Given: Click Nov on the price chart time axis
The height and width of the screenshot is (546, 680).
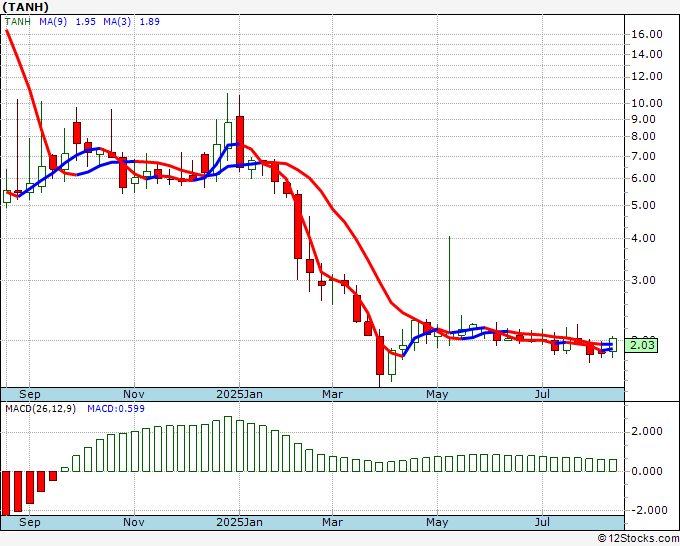Looking at the screenshot, I should pyautogui.click(x=134, y=394).
